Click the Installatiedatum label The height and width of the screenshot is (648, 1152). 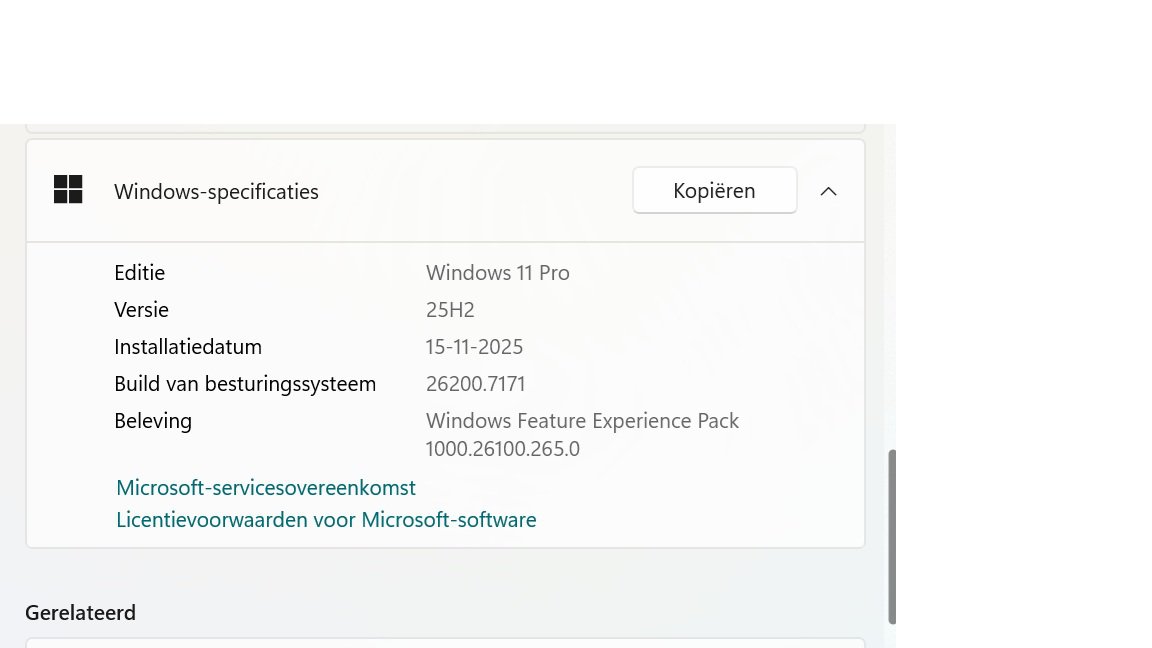pyautogui.click(x=188, y=347)
